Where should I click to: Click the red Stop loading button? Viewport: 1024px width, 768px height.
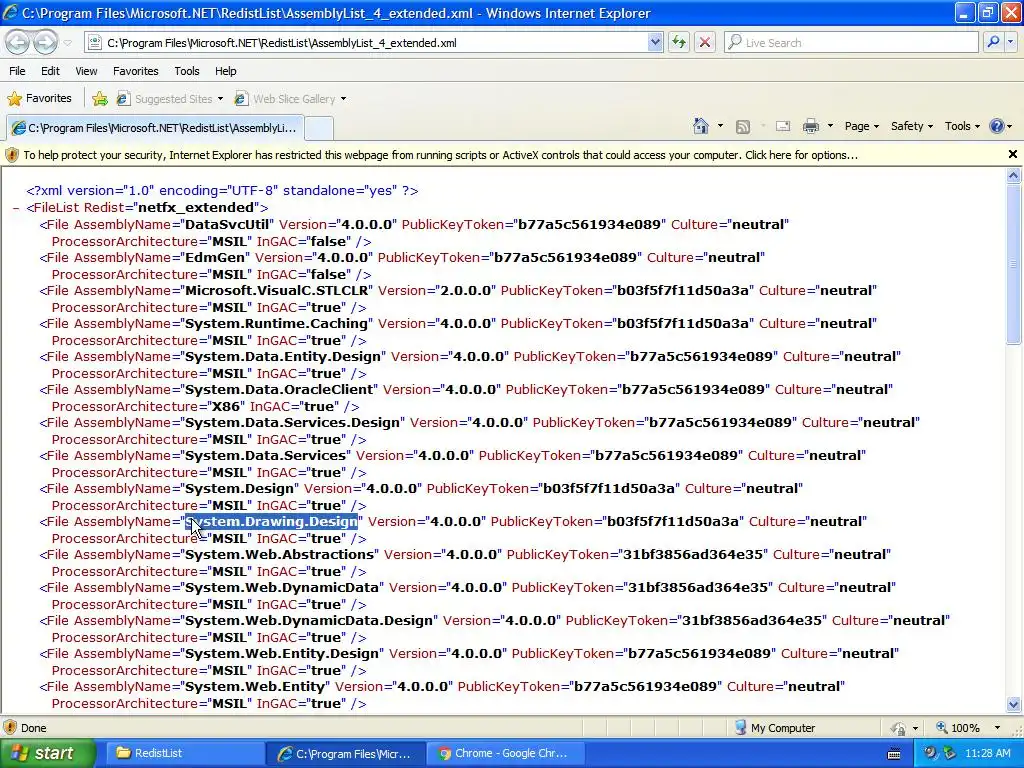pyautogui.click(x=705, y=42)
